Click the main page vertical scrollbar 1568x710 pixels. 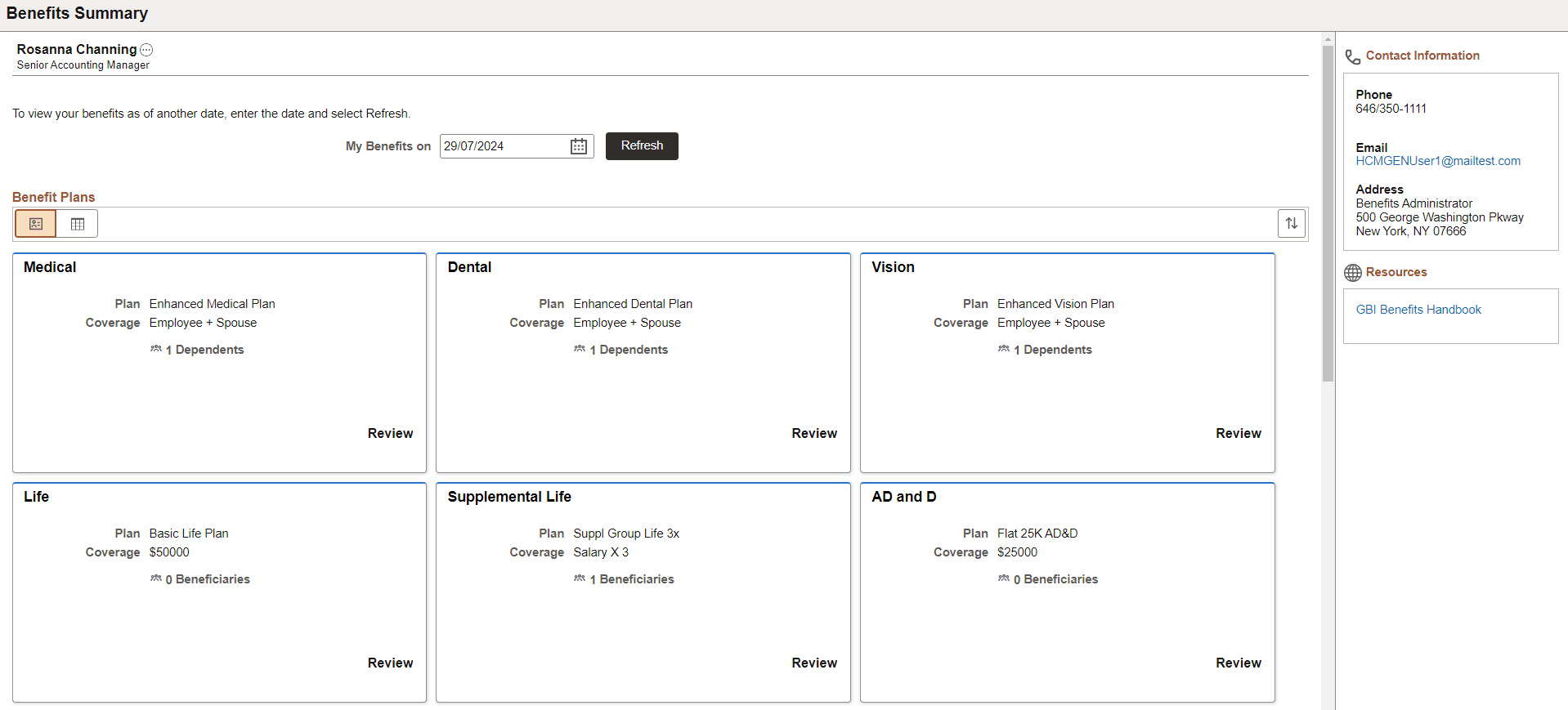click(1328, 214)
